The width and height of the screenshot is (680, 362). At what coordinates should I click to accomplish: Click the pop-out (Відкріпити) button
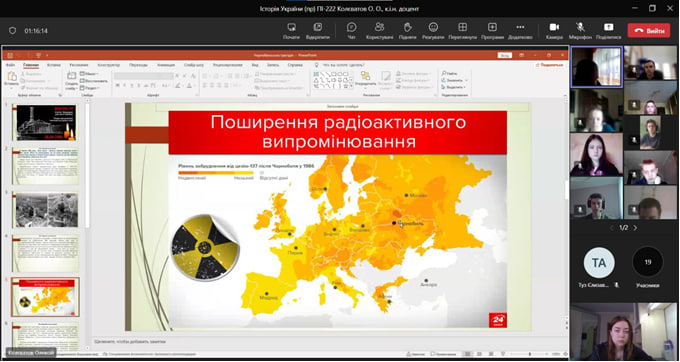(x=317, y=31)
